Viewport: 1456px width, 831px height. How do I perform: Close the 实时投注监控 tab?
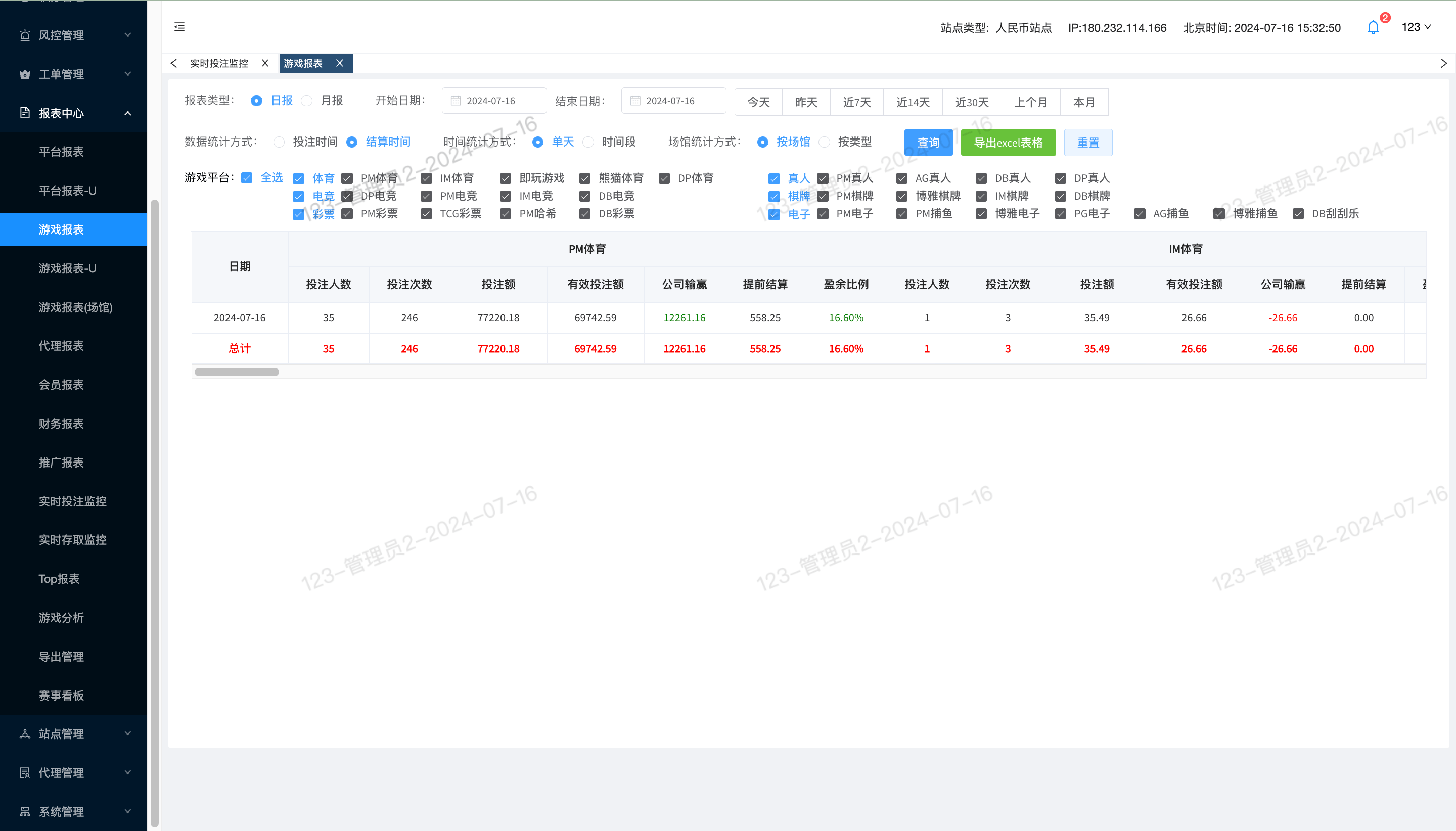[265, 63]
